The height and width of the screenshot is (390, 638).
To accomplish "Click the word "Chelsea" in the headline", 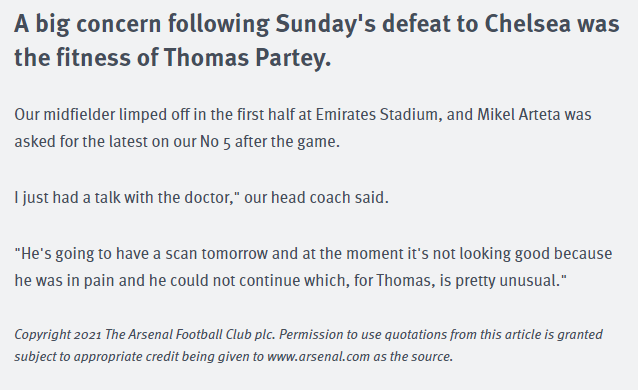I will tap(527, 24).
